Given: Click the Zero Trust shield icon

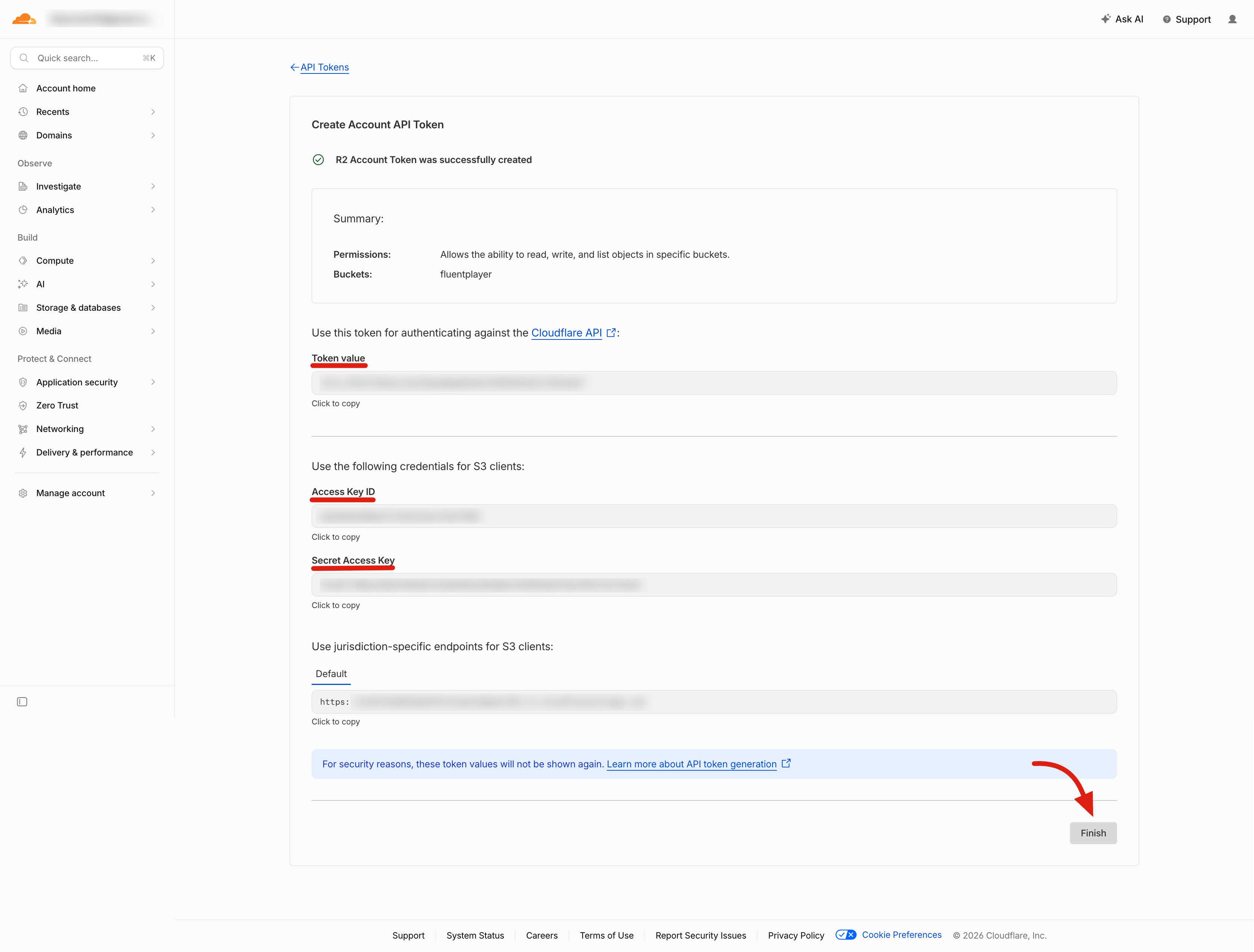Looking at the screenshot, I should (23, 406).
